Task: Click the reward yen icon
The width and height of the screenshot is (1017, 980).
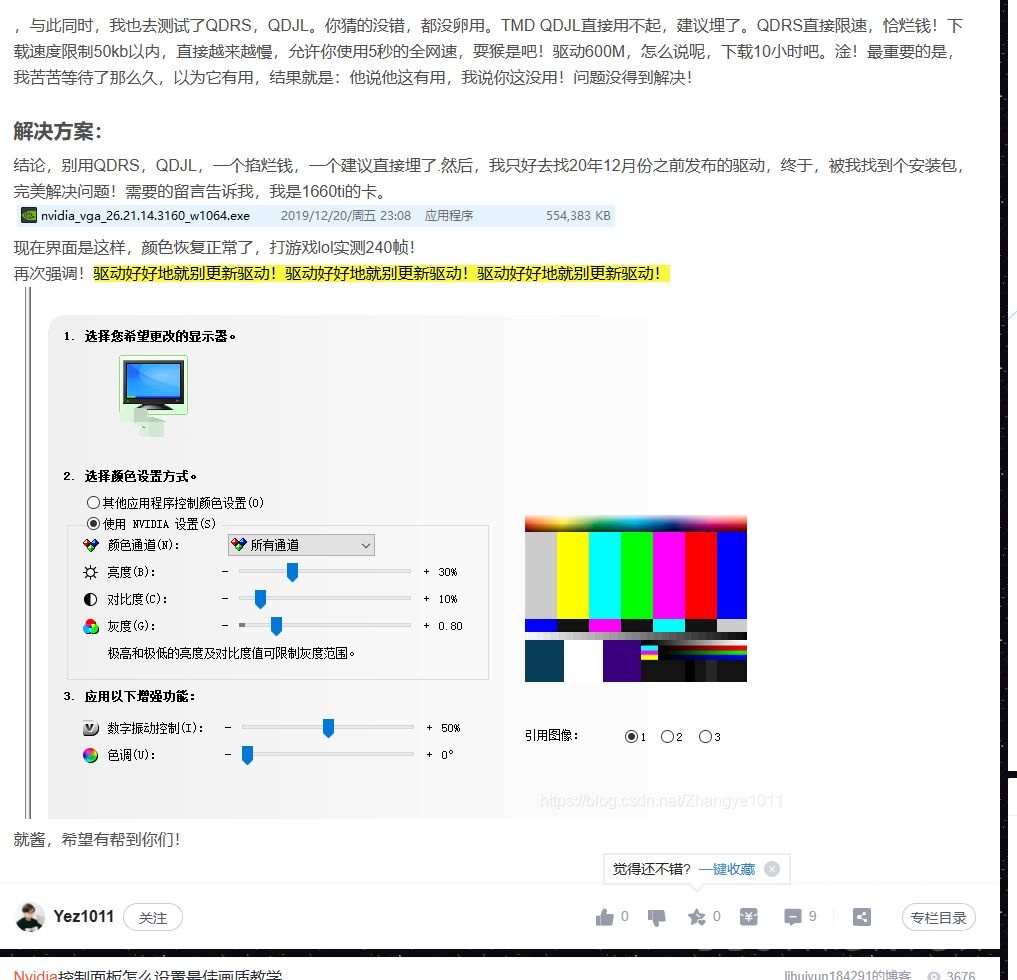Action: (748, 917)
